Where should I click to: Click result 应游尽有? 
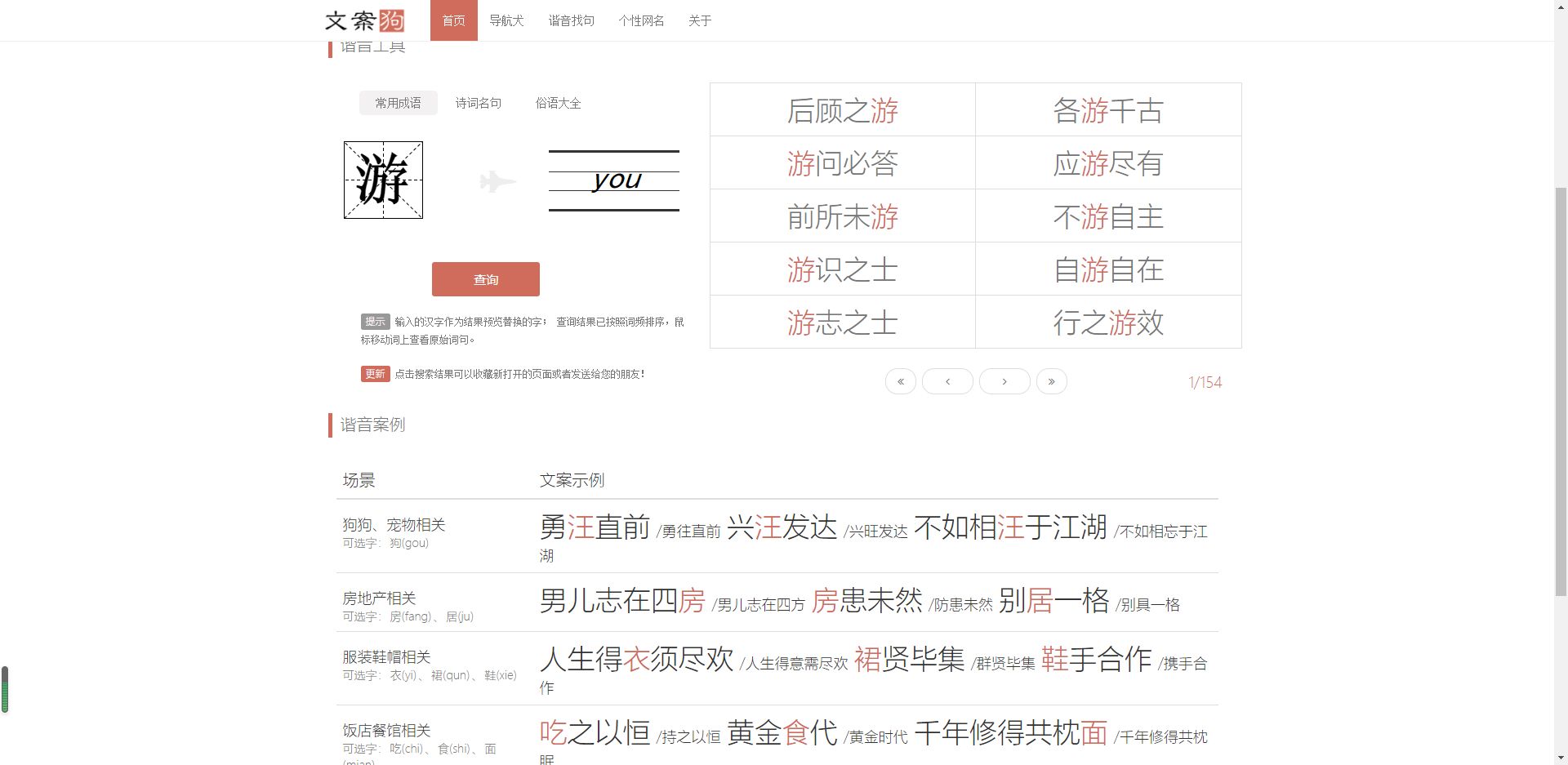tap(1108, 163)
